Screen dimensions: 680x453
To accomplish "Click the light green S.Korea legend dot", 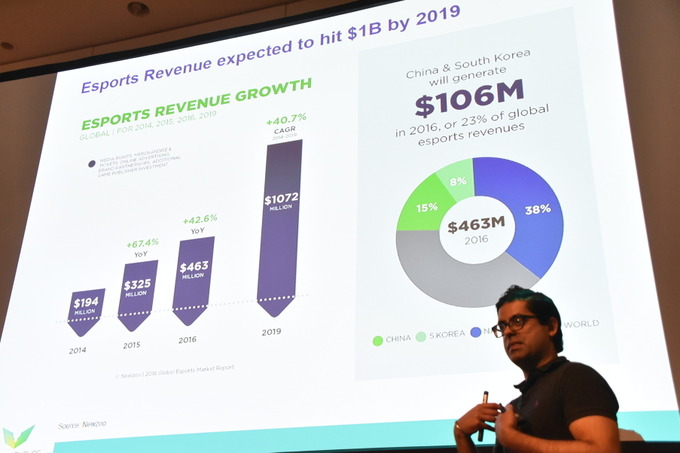I will click(421, 336).
